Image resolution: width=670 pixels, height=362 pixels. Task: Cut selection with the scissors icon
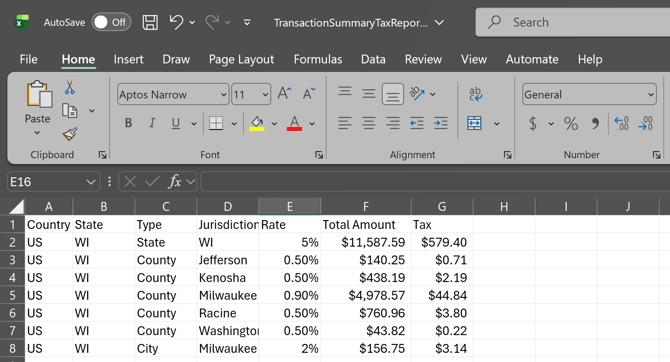70,87
